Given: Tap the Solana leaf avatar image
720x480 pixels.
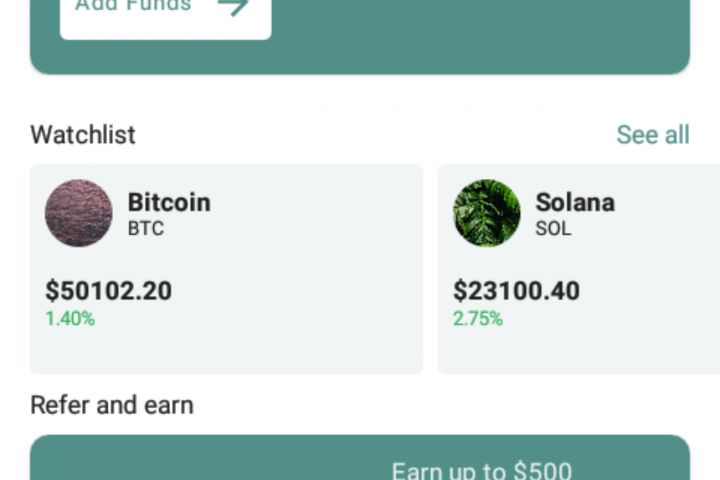Looking at the screenshot, I should [487, 213].
